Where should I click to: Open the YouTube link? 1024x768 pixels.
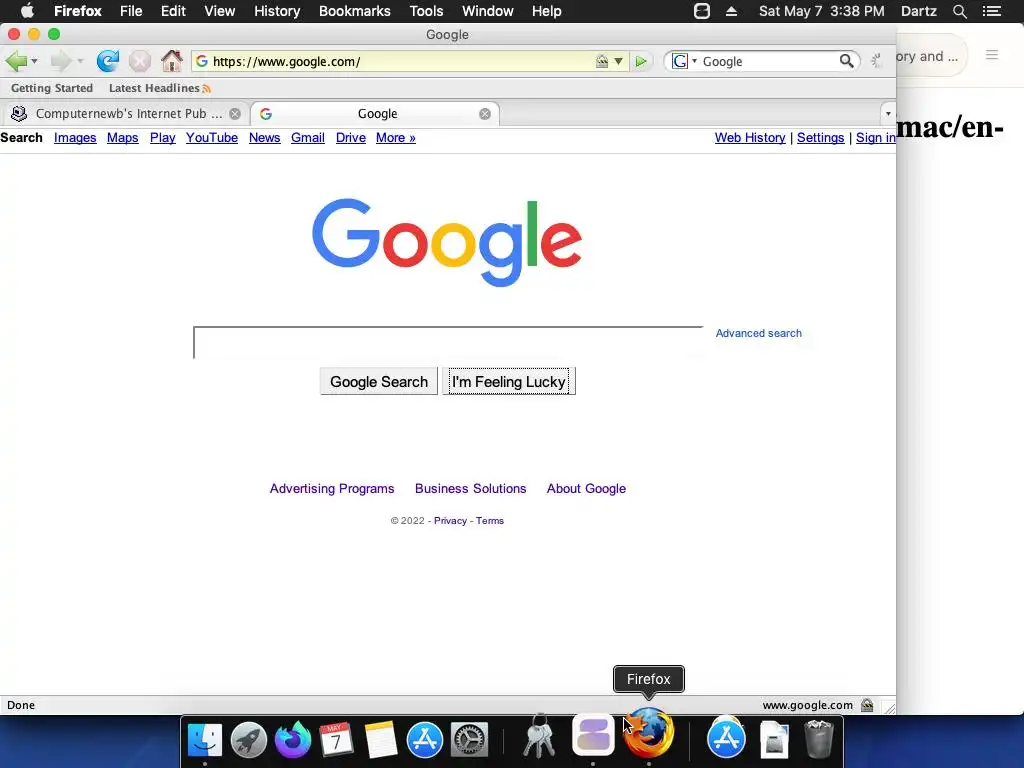click(212, 138)
